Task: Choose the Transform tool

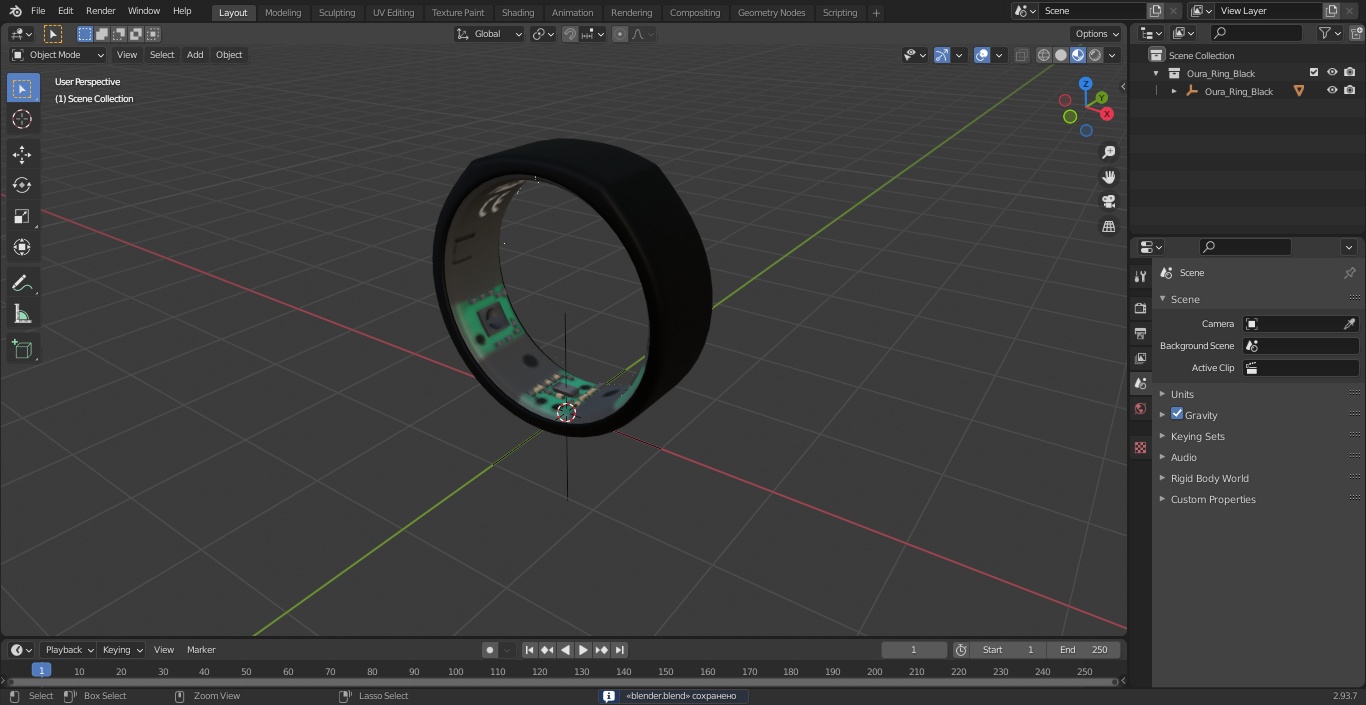Action: click(x=22, y=247)
